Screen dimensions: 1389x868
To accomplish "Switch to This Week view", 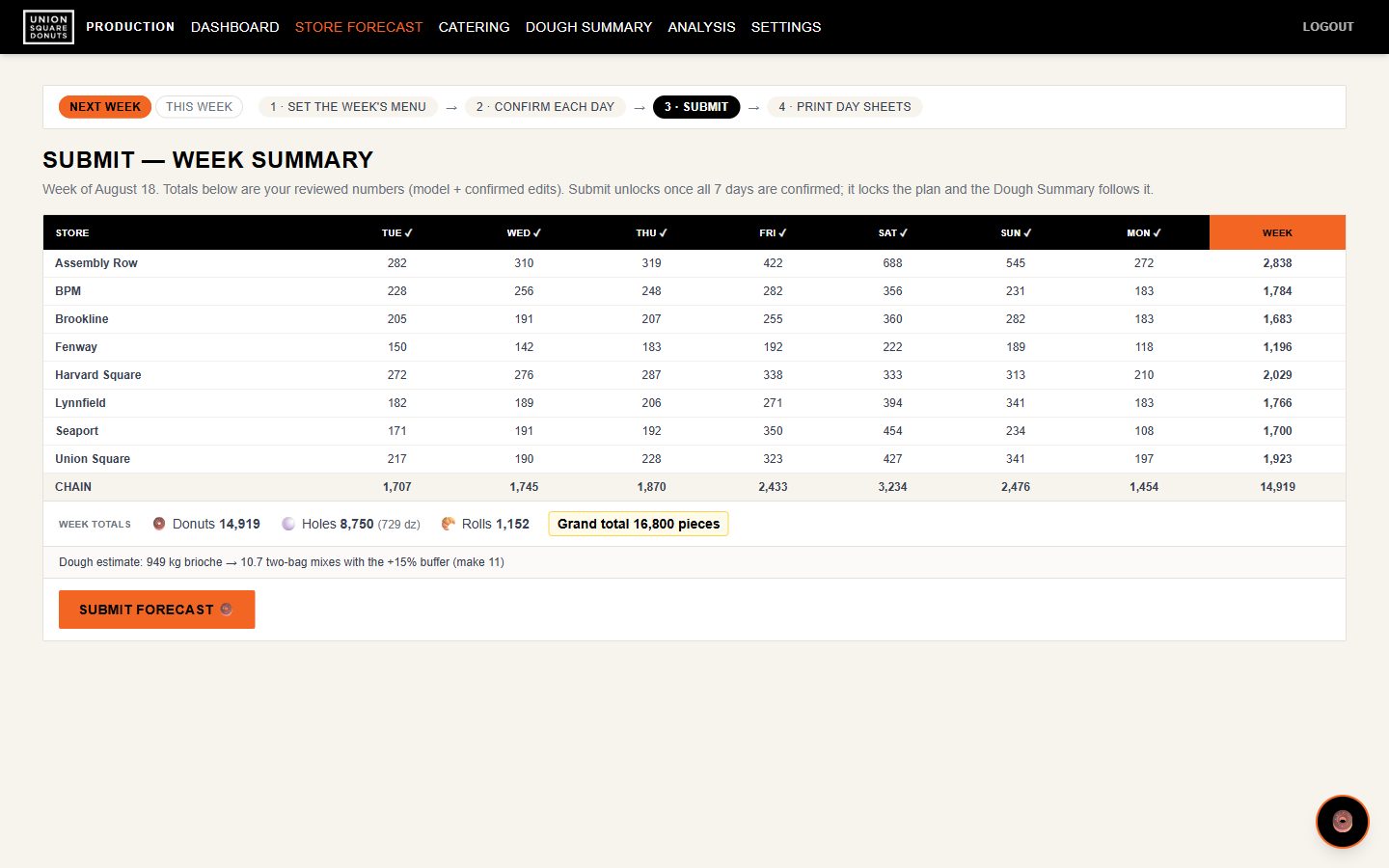I will [x=199, y=107].
